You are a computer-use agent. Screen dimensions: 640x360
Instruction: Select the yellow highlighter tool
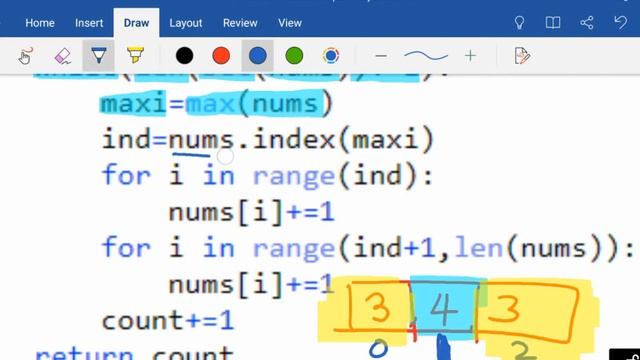(135, 56)
